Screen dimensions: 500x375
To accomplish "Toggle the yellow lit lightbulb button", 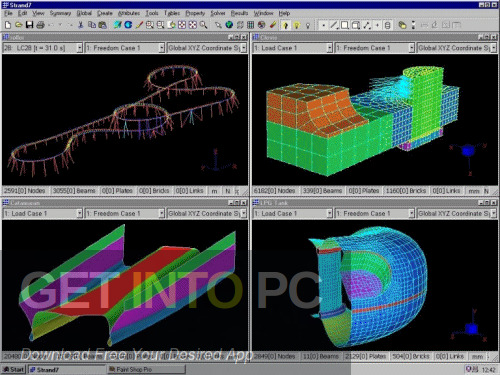I will pyautogui.click(x=296, y=25).
